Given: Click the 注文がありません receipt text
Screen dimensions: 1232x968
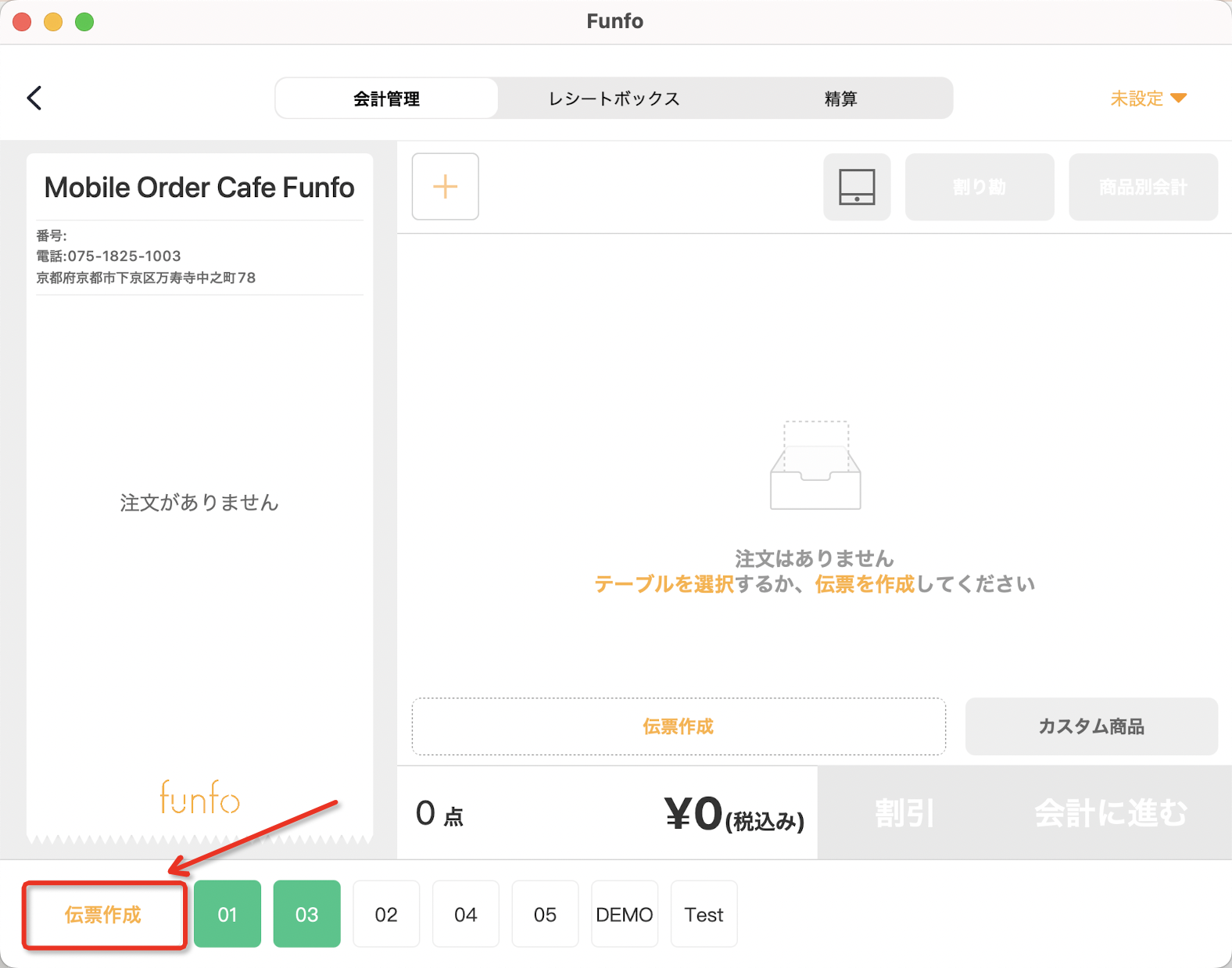Looking at the screenshot, I should tap(199, 503).
